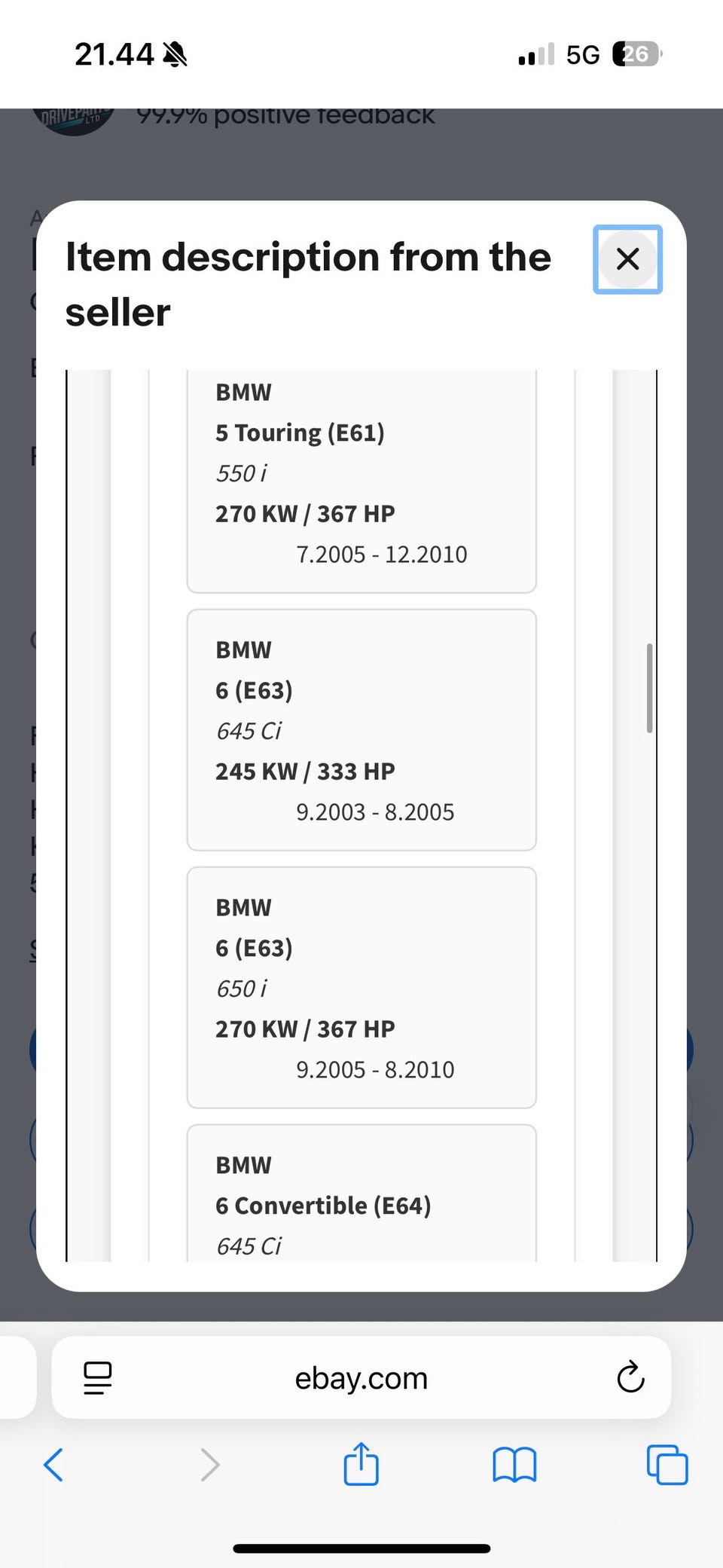Select the 5 Touring (E61) 550 i card

(x=361, y=482)
